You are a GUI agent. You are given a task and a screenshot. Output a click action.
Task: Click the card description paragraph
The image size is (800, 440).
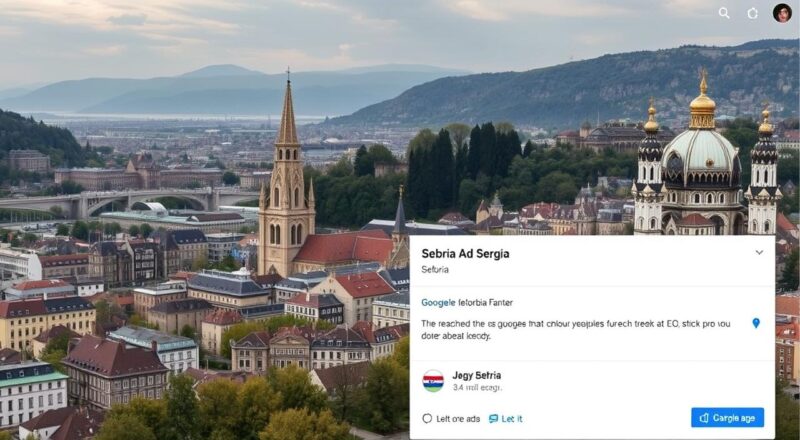(580, 329)
